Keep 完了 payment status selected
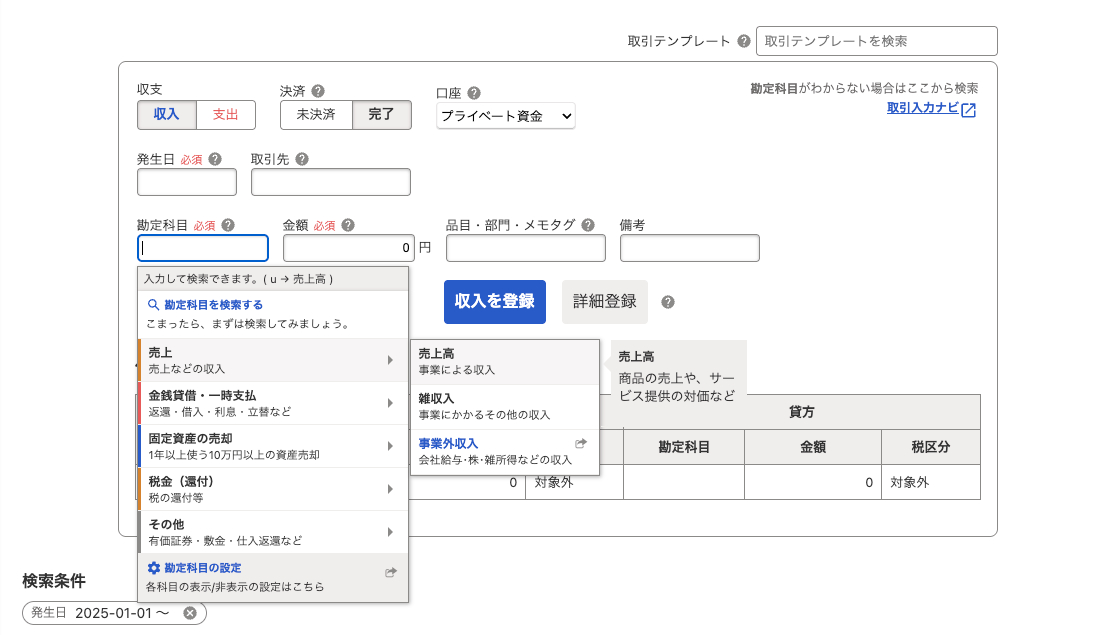Viewport: 1111px width, 635px height. pyautogui.click(x=382, y=115)
